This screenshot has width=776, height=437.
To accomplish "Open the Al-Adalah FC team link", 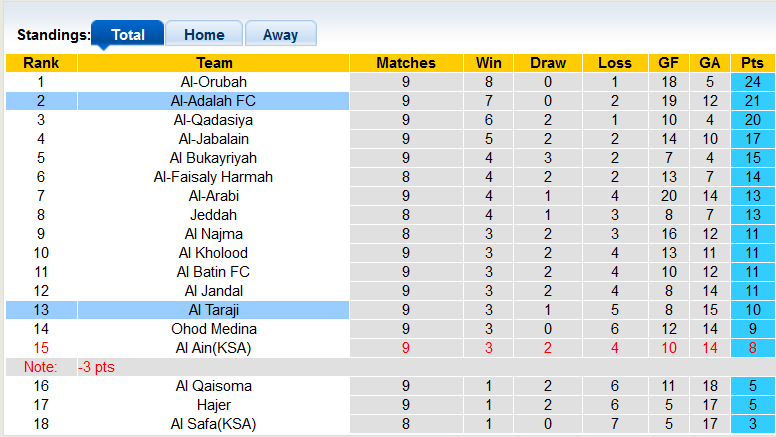I will [x=213, y=101].
